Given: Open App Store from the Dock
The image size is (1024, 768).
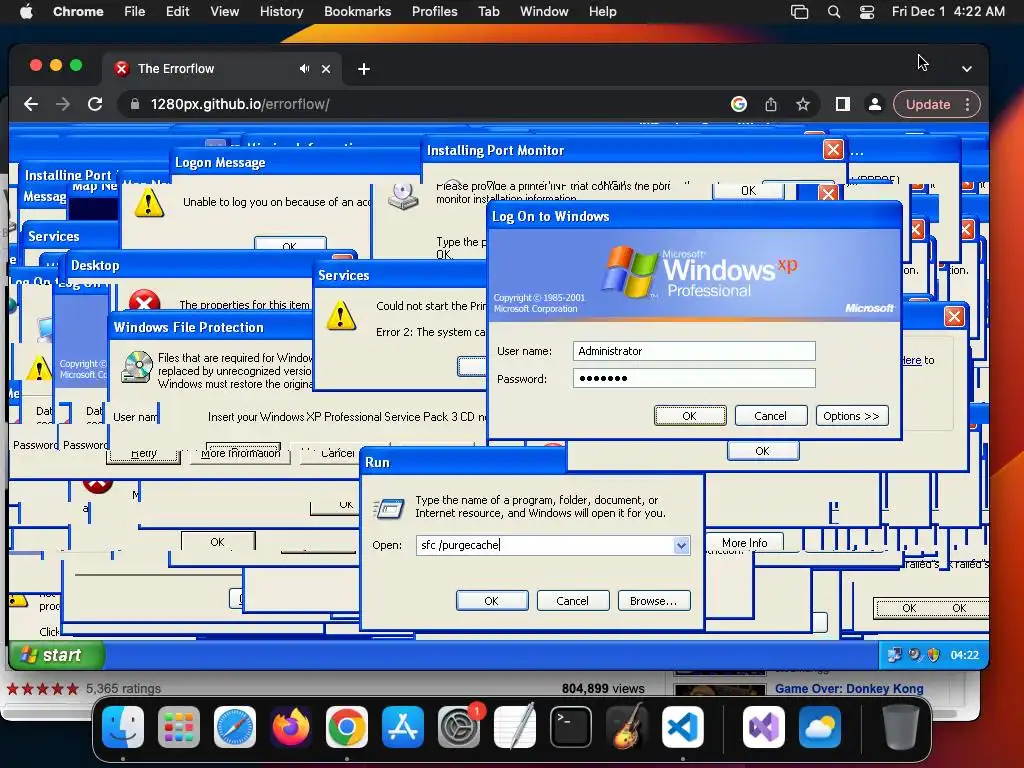Looking at the screenshot, I should [403, 727].
